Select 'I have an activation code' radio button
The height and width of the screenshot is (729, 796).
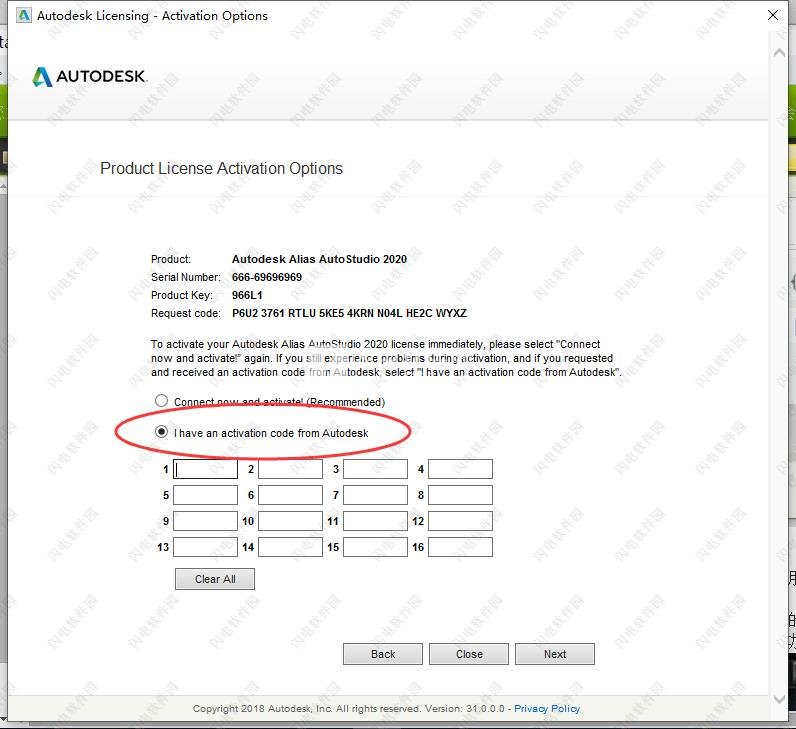[x=161, y=432]
